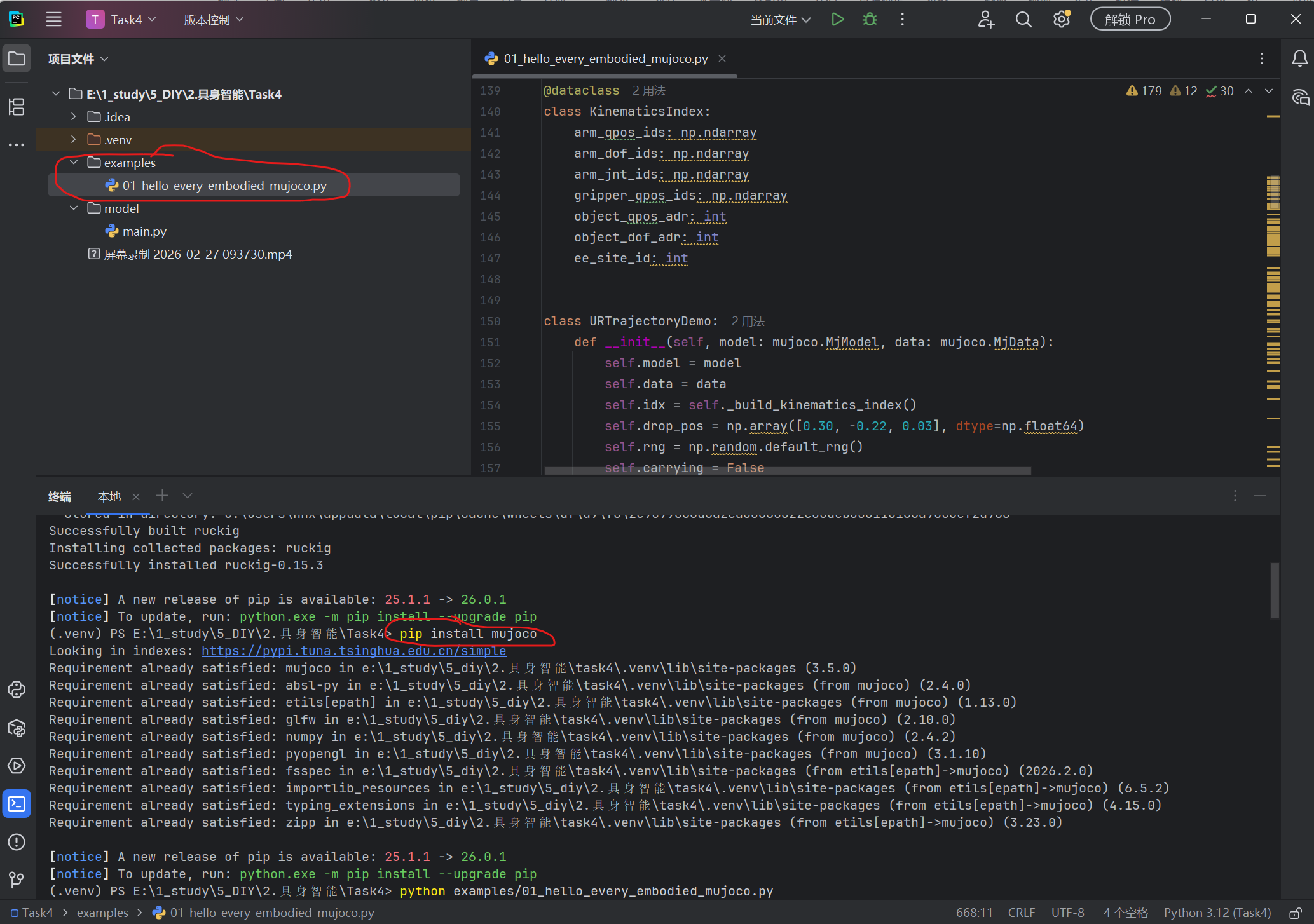Start debugging the current file
1314x924 pixels.
point(870,20)
